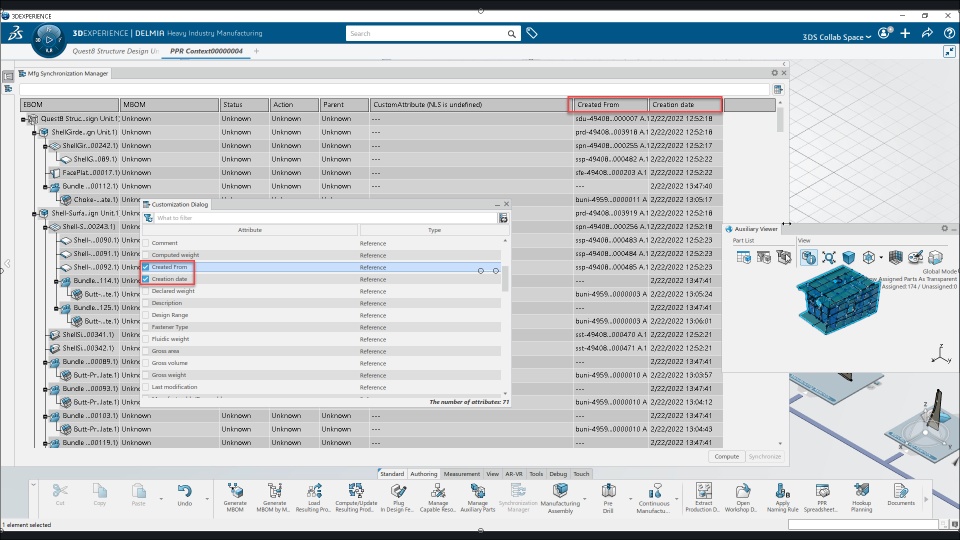Viewport: 960px width, 540px height.
Task: Switch to the Standard tab
Action: 392,474
